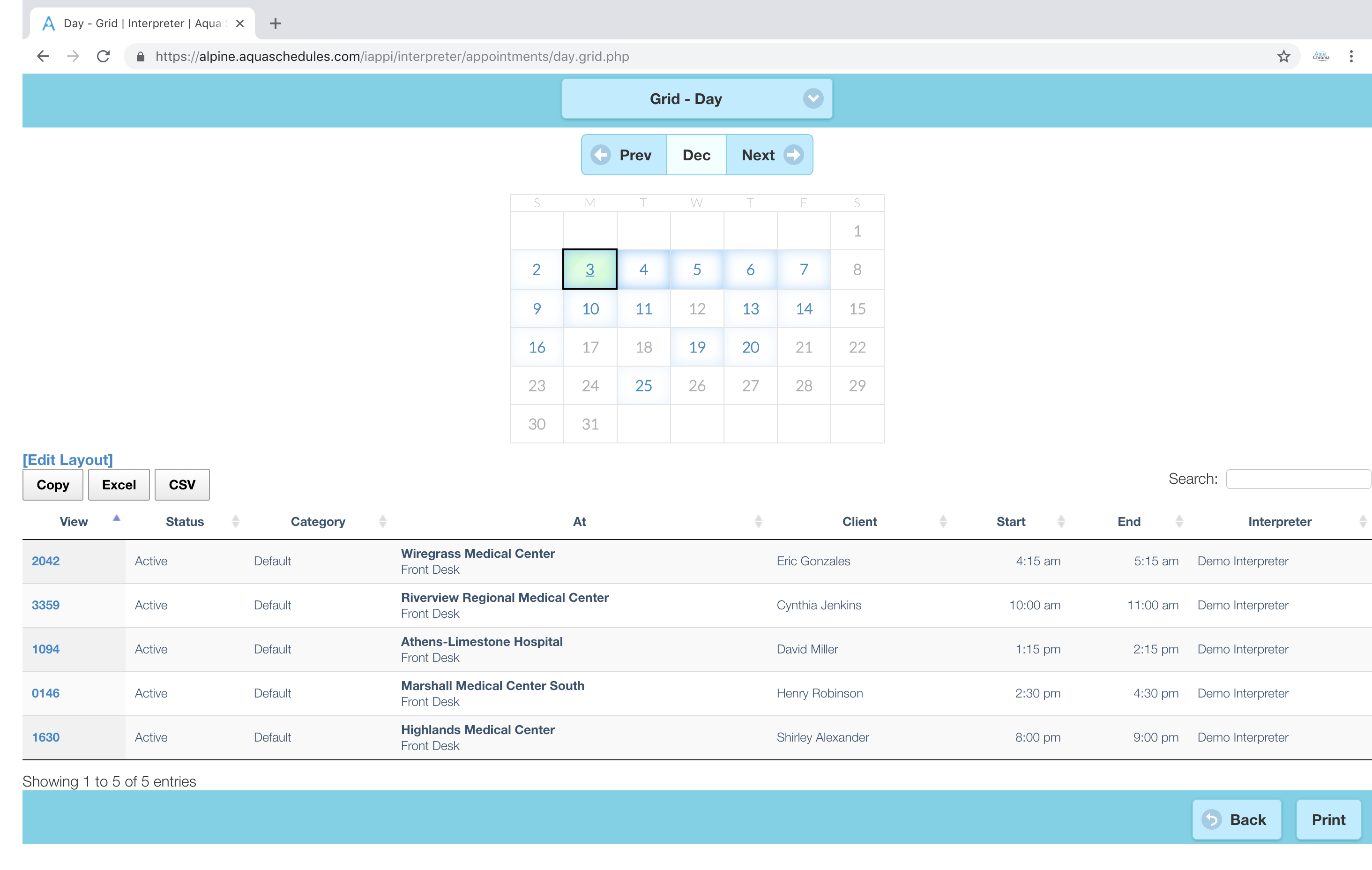Click the browser address bar URL
This screenshot has height=870, width=1372.
tap(392, 56)
